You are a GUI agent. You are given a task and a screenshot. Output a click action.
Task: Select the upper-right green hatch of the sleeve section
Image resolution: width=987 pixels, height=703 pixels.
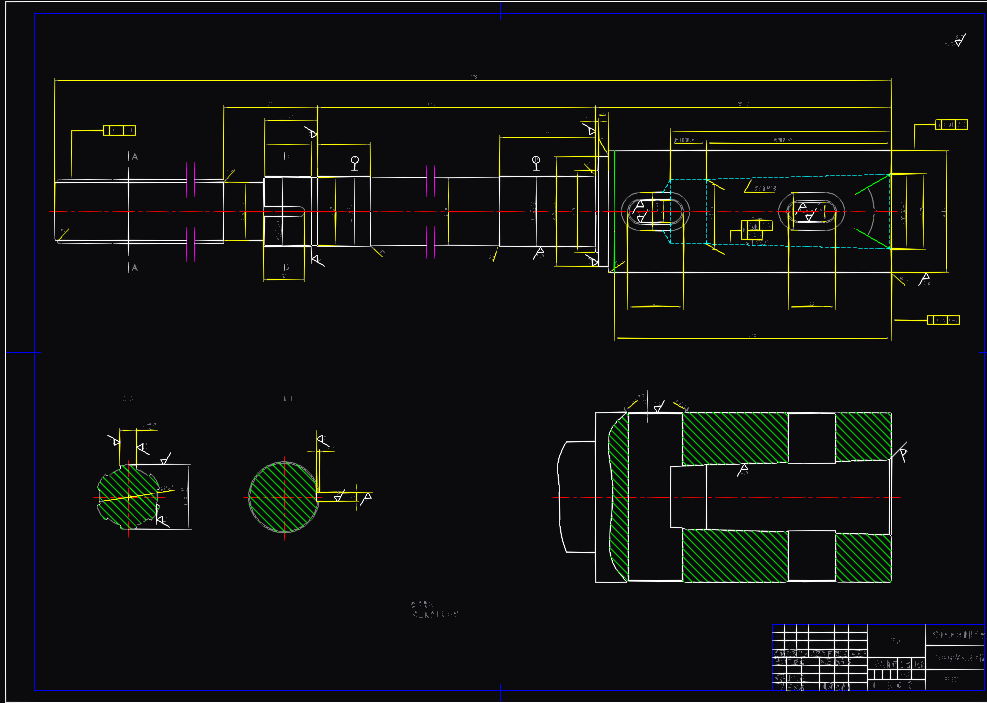click(864, 437)
